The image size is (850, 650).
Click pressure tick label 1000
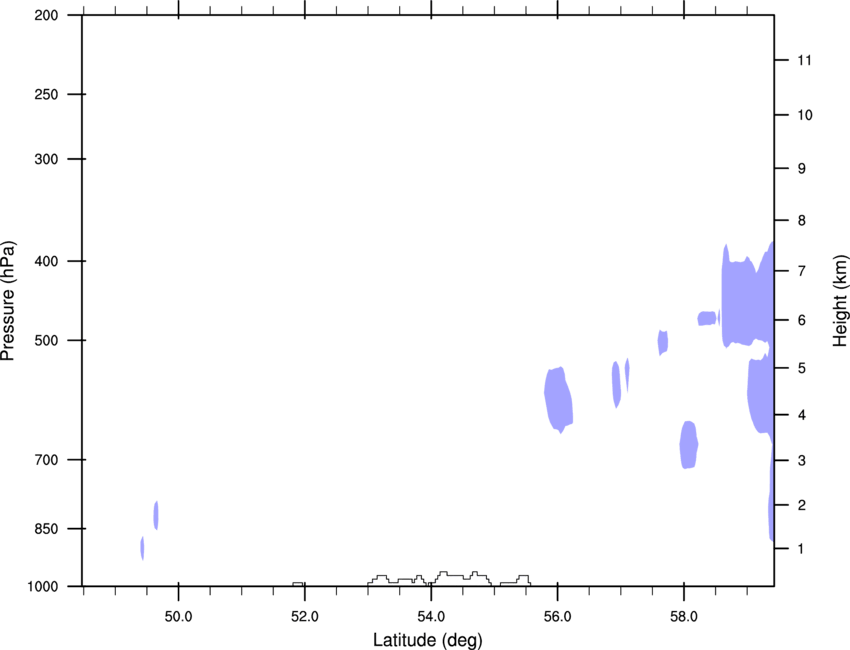click(42, 587)
